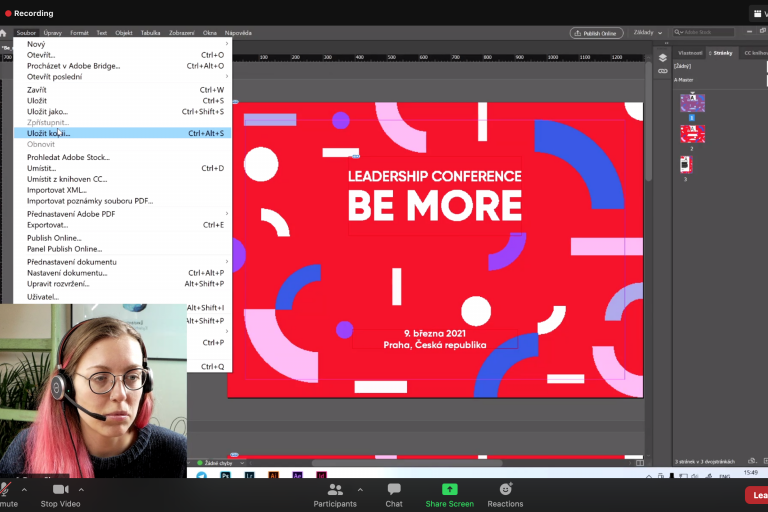Click Photoshop icon in Windows taskbar
This screenshot has height=512, width=768.
tap(225, 476)
